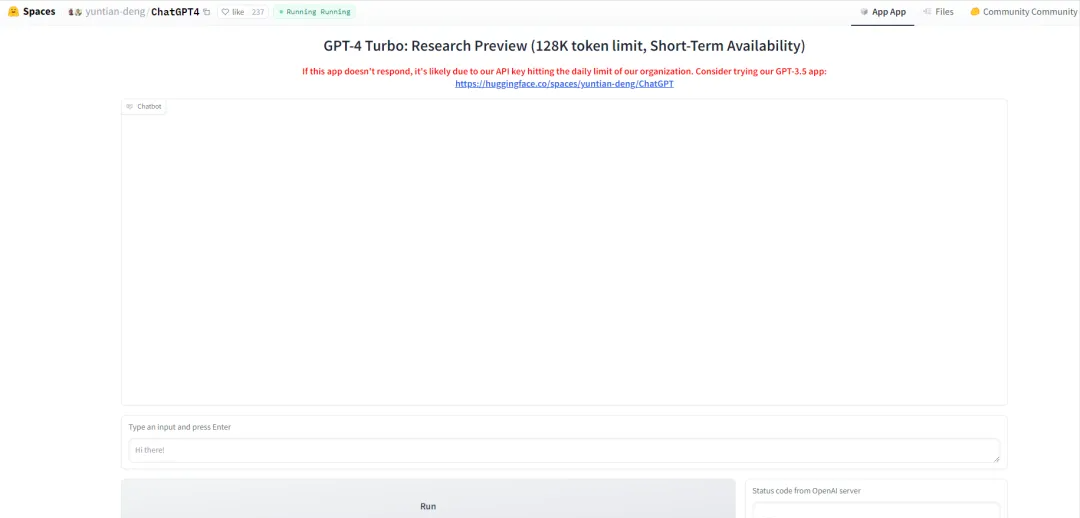Click the Chatbot label icon
The width and height of the screenshot is (1080, 518).
(130, 106)
